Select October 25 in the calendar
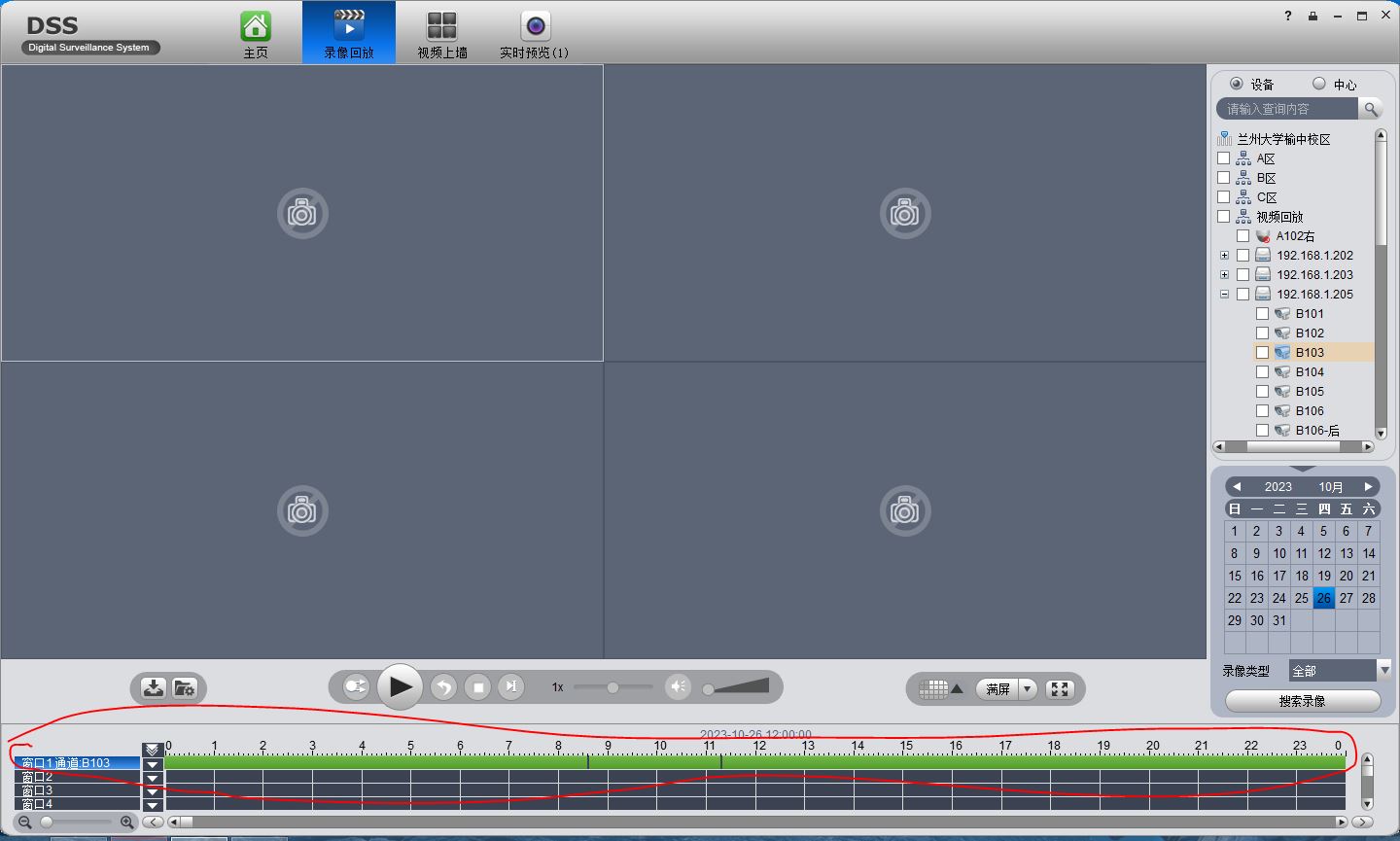Viewport: 1400px width, 841px height. coord(1302,598)
